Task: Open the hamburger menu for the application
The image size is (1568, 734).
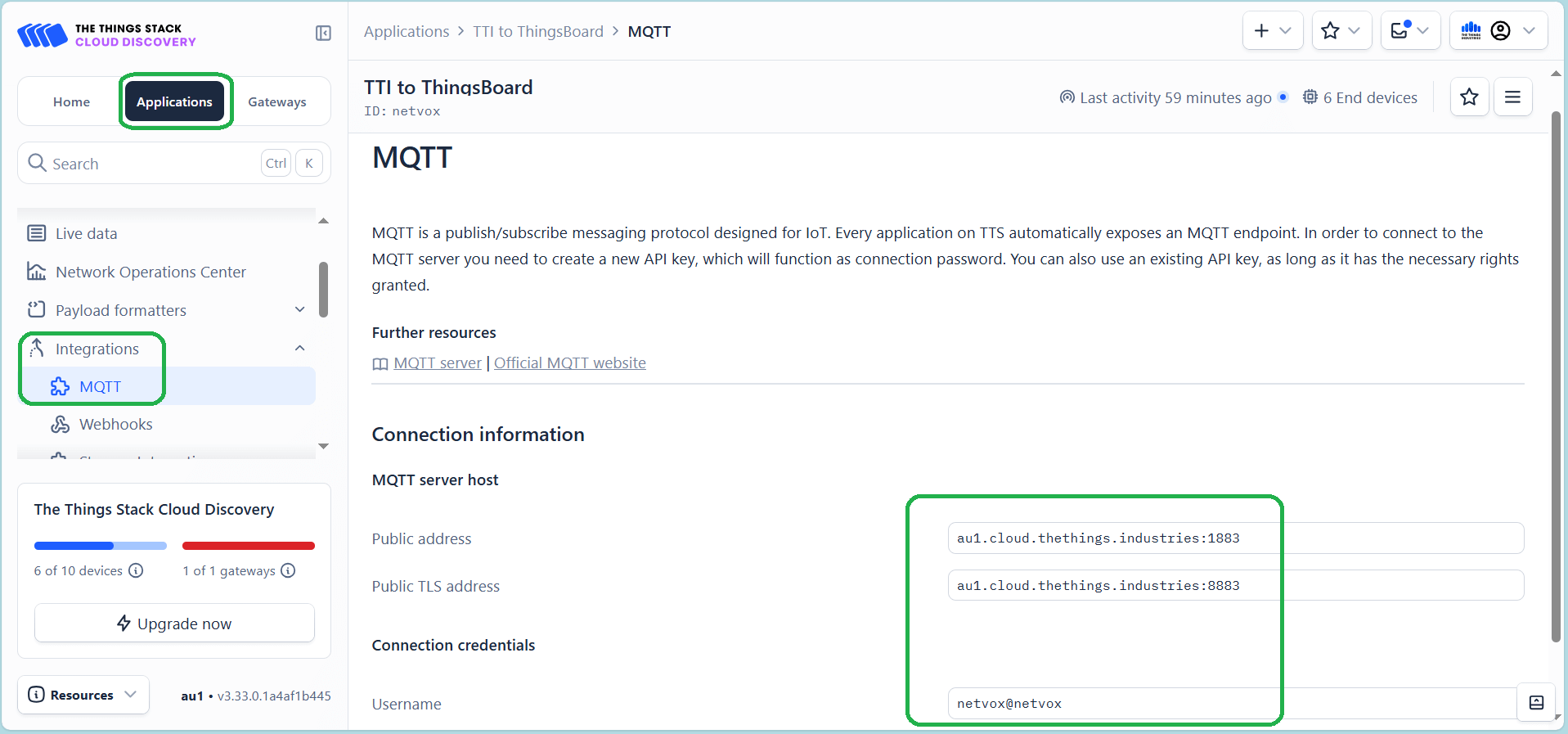Action: (x=1512, y=97)
